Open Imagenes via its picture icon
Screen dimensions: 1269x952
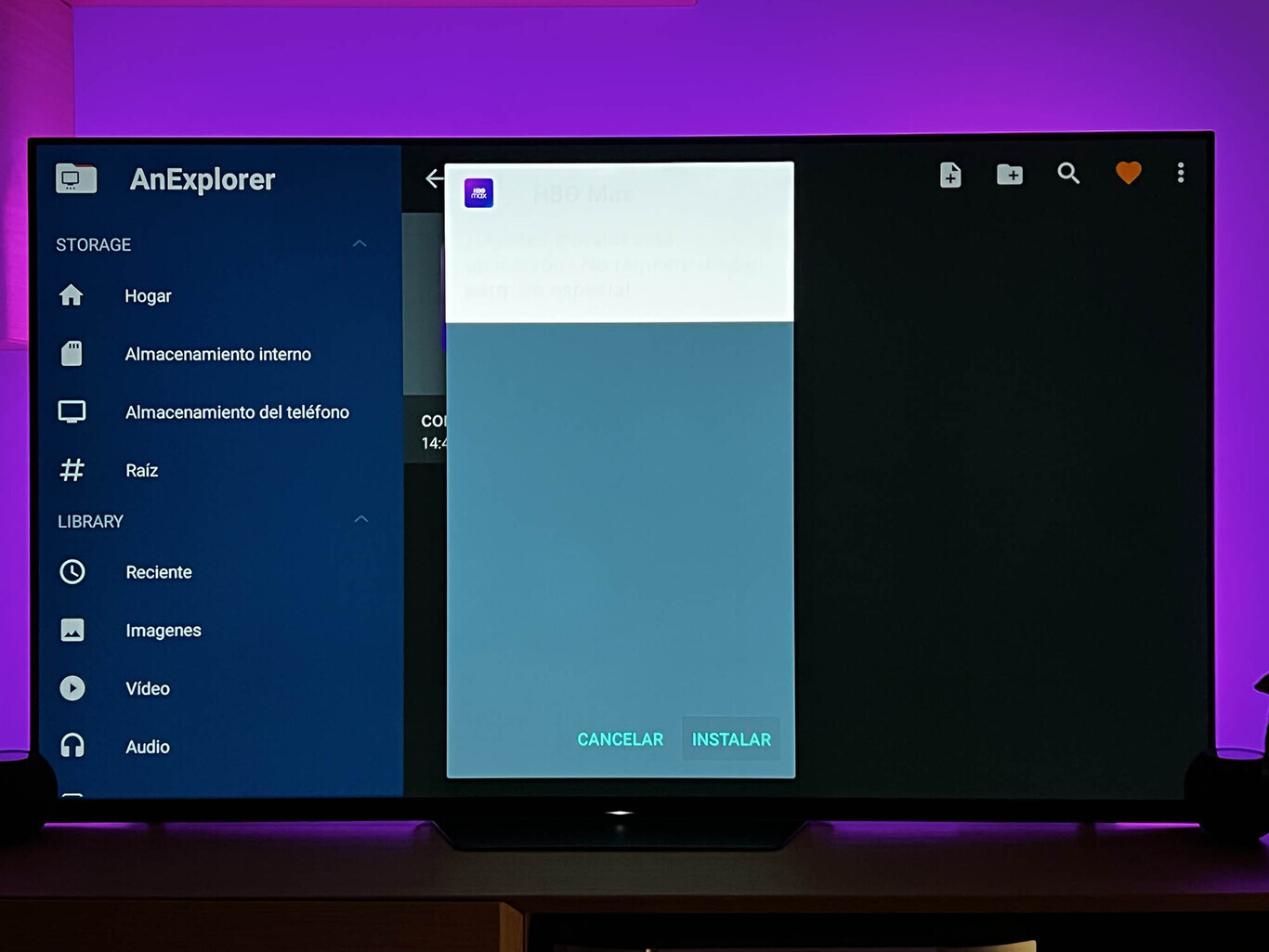click(72, 630)
